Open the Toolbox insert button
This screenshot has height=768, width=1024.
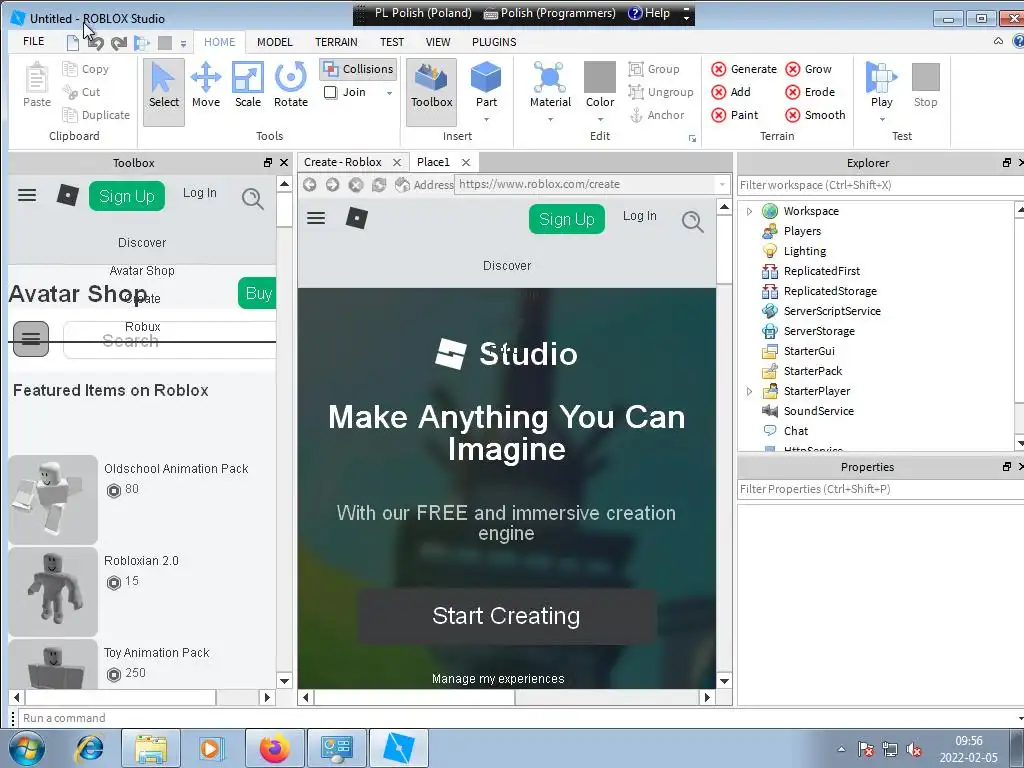point(432,91)
